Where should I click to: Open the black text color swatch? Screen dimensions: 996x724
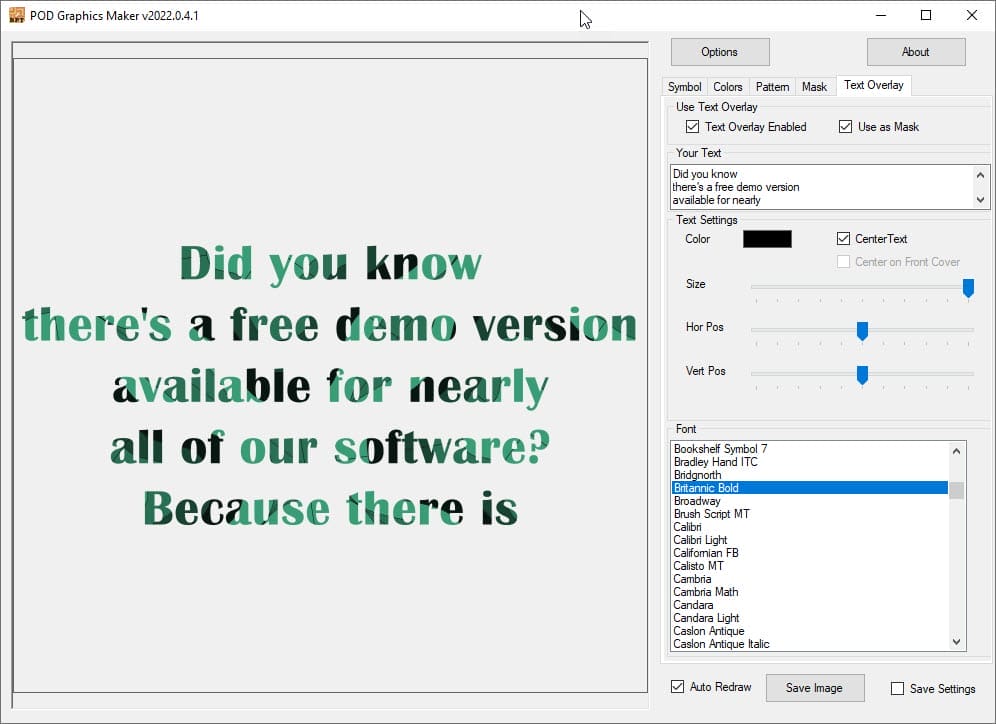coord(767,239)
